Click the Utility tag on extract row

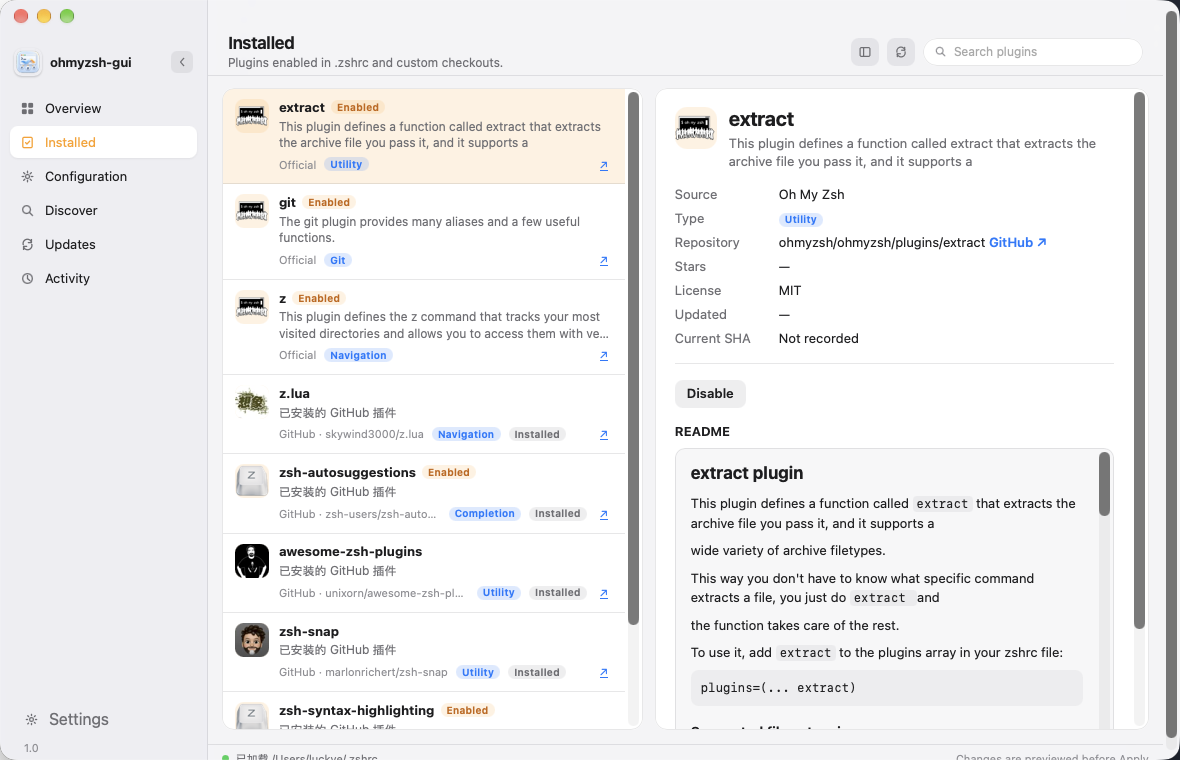(x=346, y=164)
